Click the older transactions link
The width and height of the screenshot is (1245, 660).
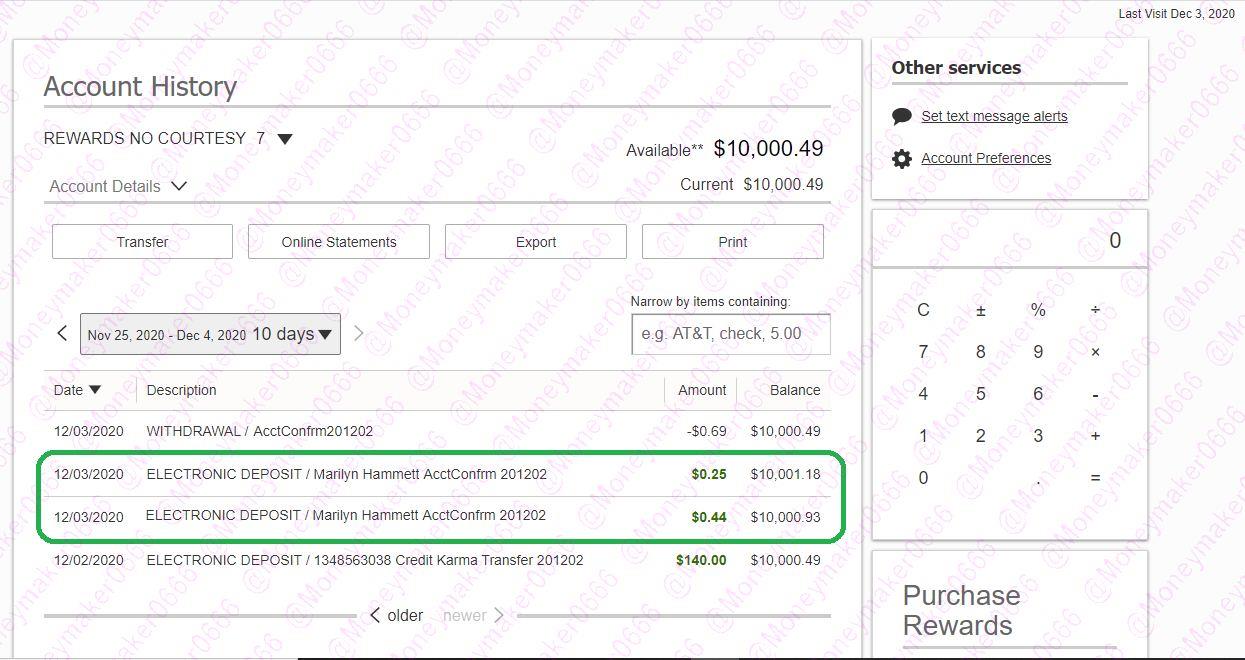click(x=397, y=616)
